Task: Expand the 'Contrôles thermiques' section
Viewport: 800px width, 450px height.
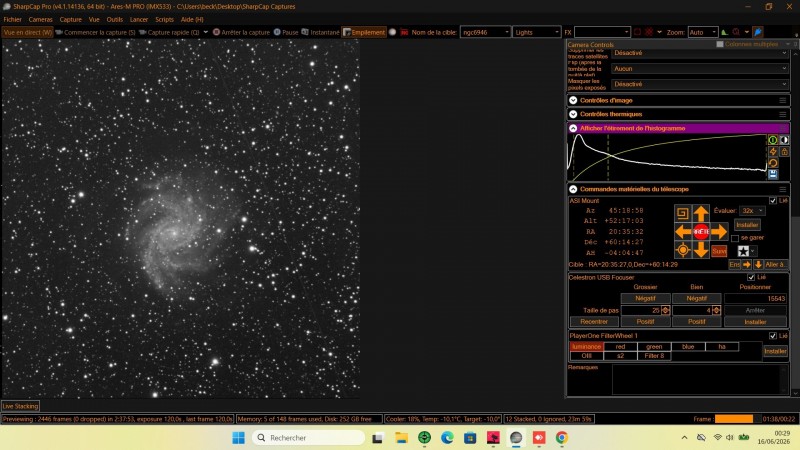Action: (x=573, y=114)
